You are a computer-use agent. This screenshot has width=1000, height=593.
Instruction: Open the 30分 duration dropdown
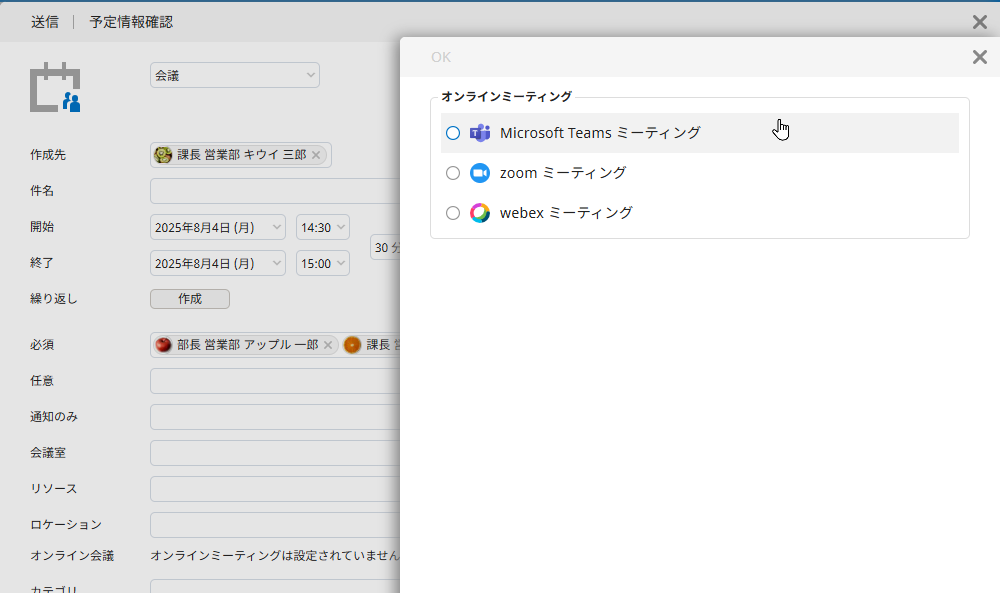pos(385,247)
